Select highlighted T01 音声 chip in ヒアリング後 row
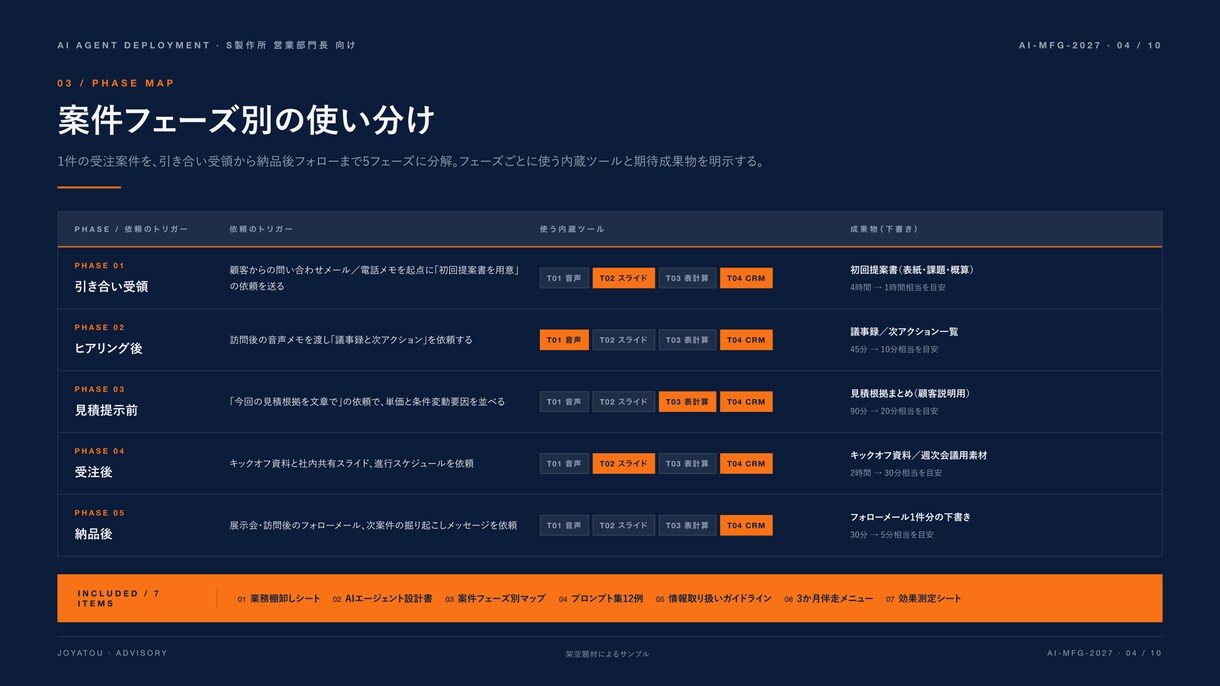The width and height of the screenshot is (1220, 686). pos(564,340)
